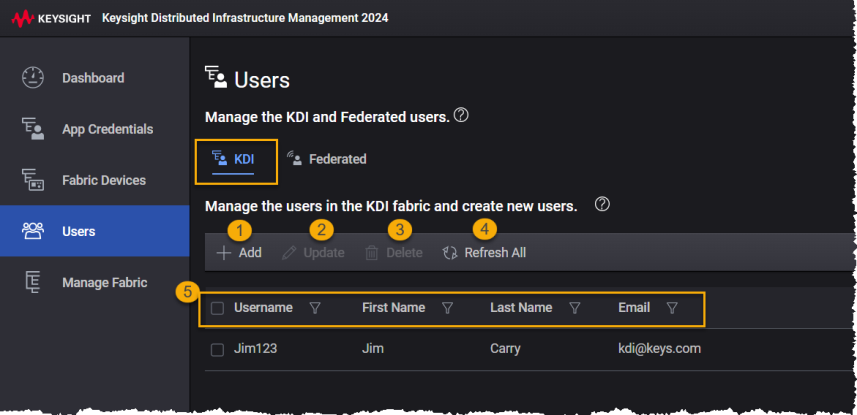Select the Manage Fabric sidebar icon
Viewport: 857px width, 415px height.
[33, 282]
